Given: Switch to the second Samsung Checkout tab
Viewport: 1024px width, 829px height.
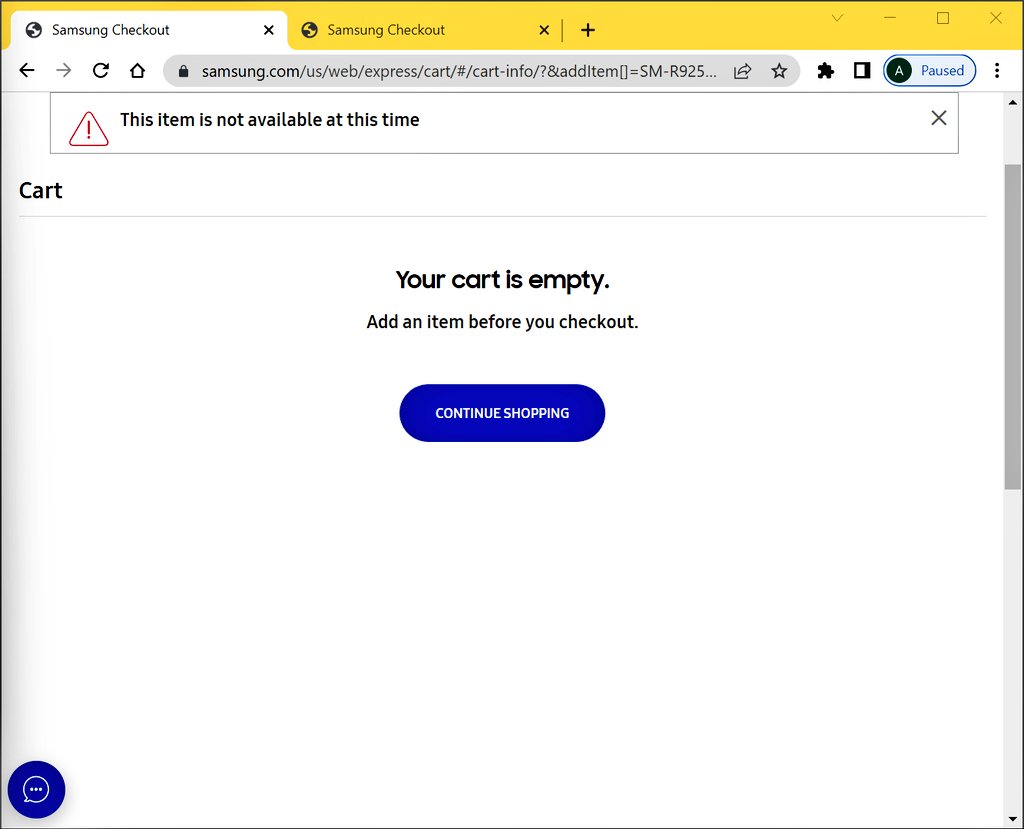Looking at the screenshot, I should [423, 30].
